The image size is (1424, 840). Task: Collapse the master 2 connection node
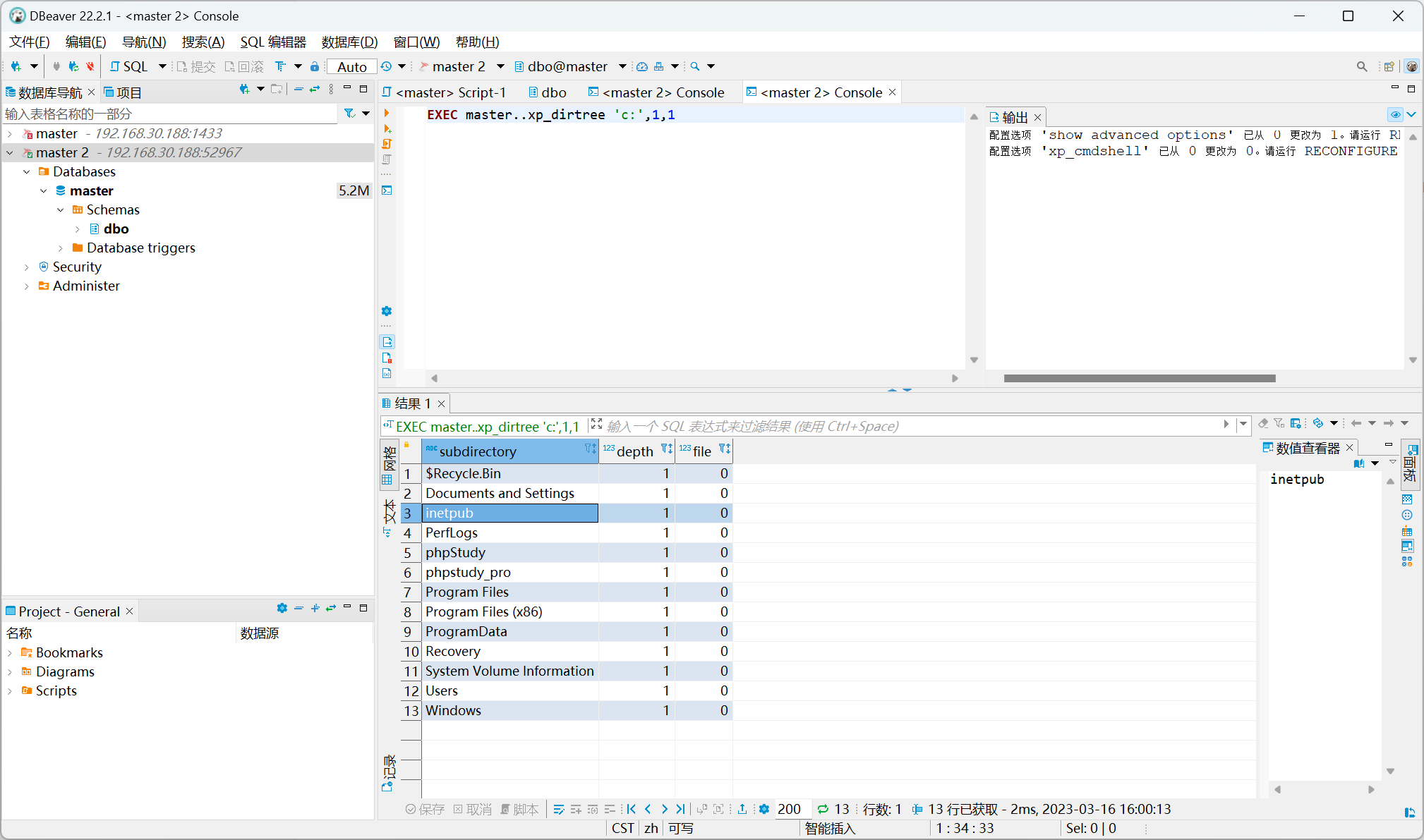pos(10,152)
